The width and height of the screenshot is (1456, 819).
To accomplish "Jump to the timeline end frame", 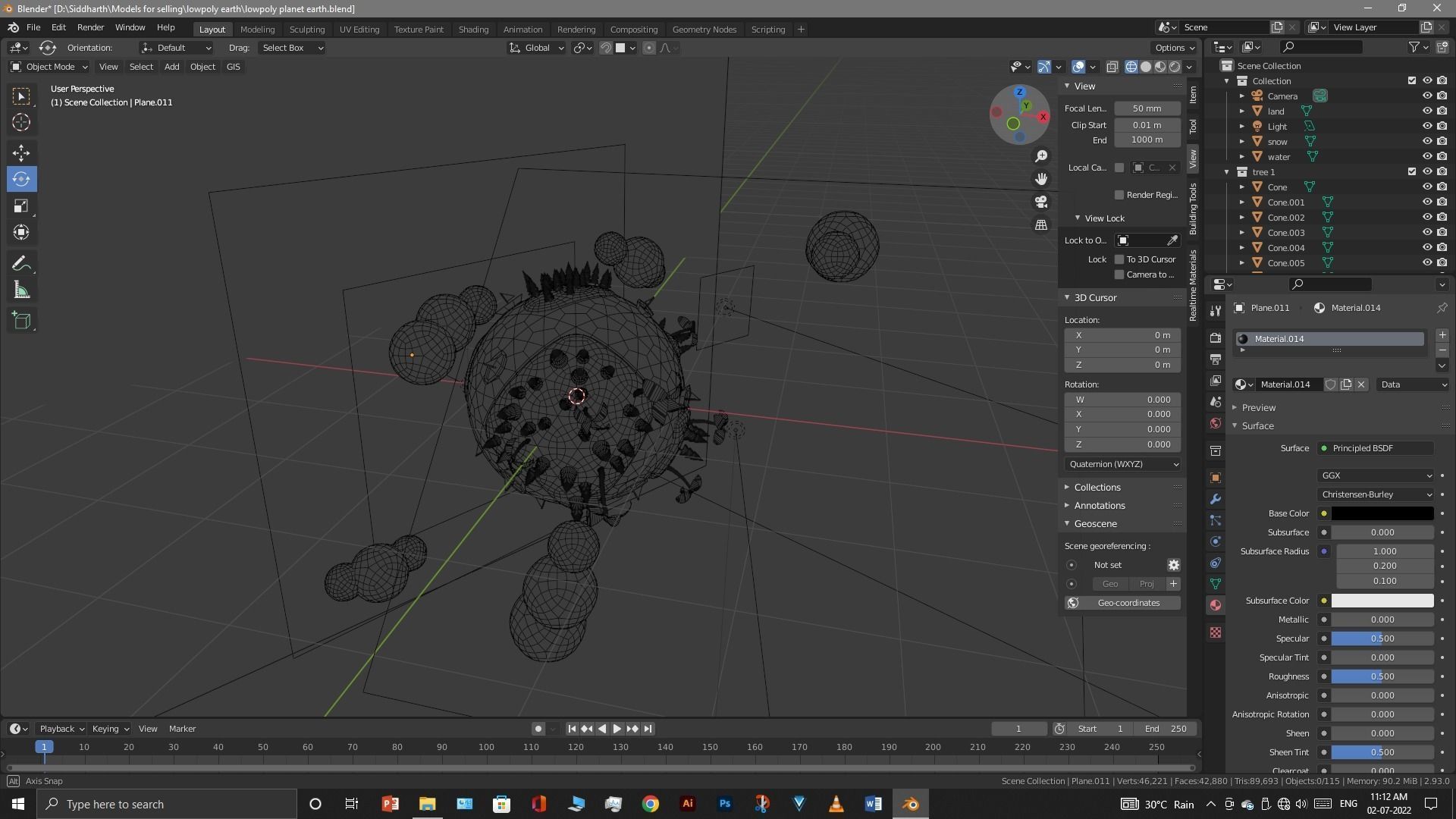I will 647,729.
